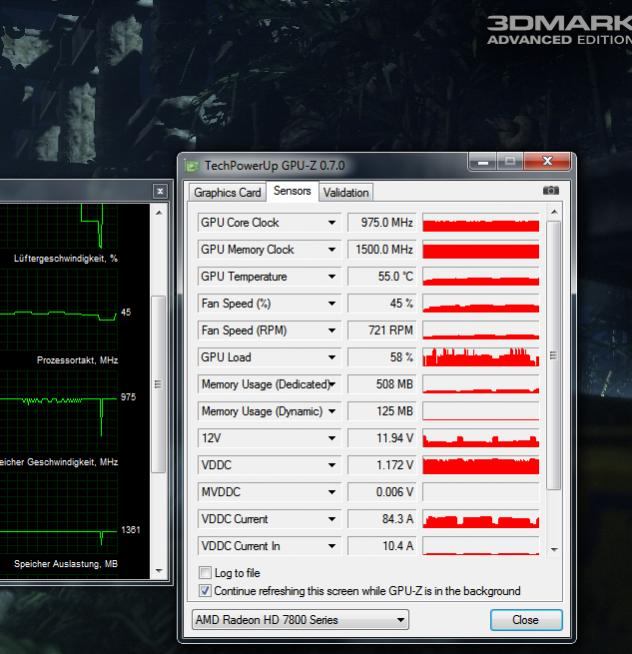
Task: Open the Fan Speed (%) sensor dropdown
Action: (x=332, y=304)
